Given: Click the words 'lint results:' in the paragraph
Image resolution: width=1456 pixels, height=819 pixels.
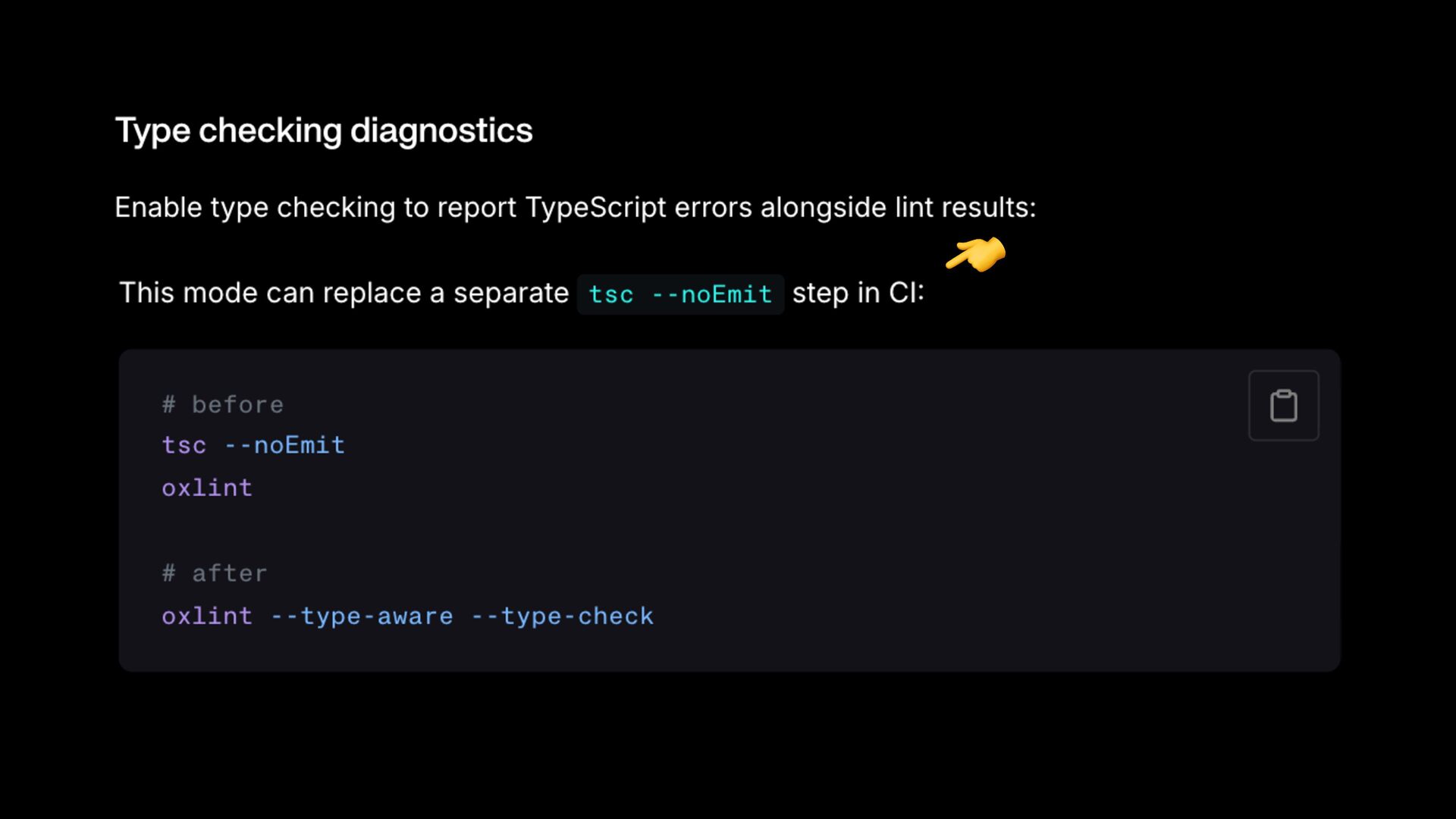Looking at the screenshot, I should click(x=965, y=208).
